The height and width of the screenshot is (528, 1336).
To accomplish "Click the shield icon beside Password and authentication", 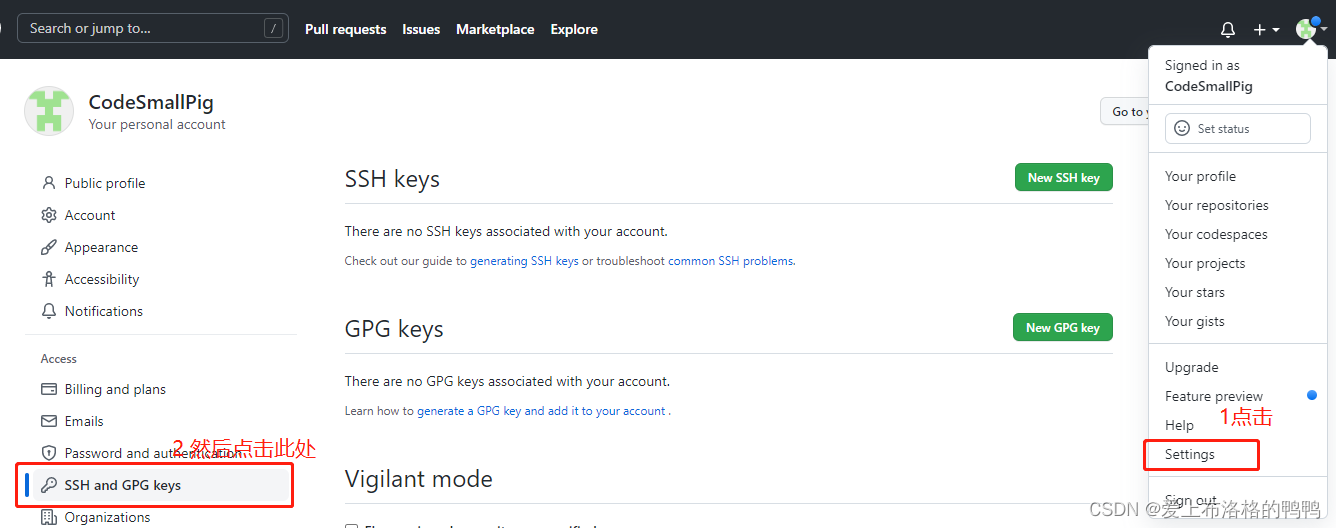I will pyautogui.click(x=49, y=453).
